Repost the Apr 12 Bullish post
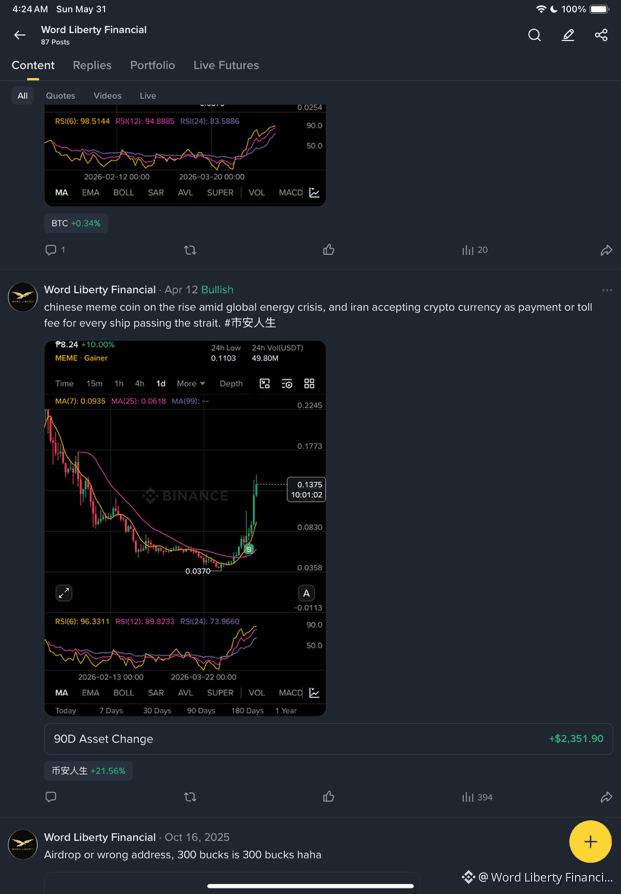This screenshot has width=621, height=894. pyautogui.click(x=190, y=797)
